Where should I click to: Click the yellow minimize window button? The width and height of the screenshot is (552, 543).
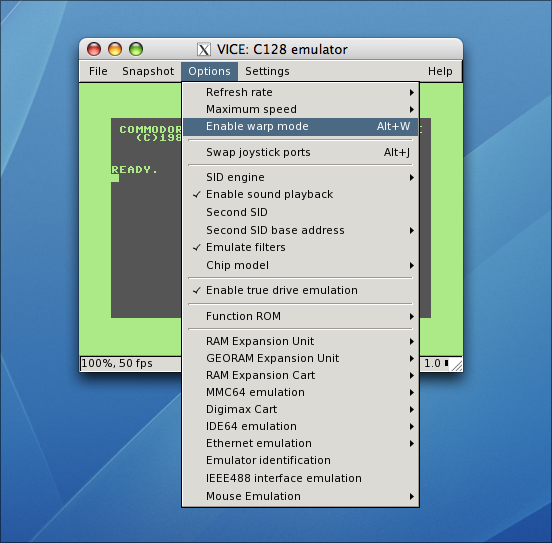[x=115, y=49]
